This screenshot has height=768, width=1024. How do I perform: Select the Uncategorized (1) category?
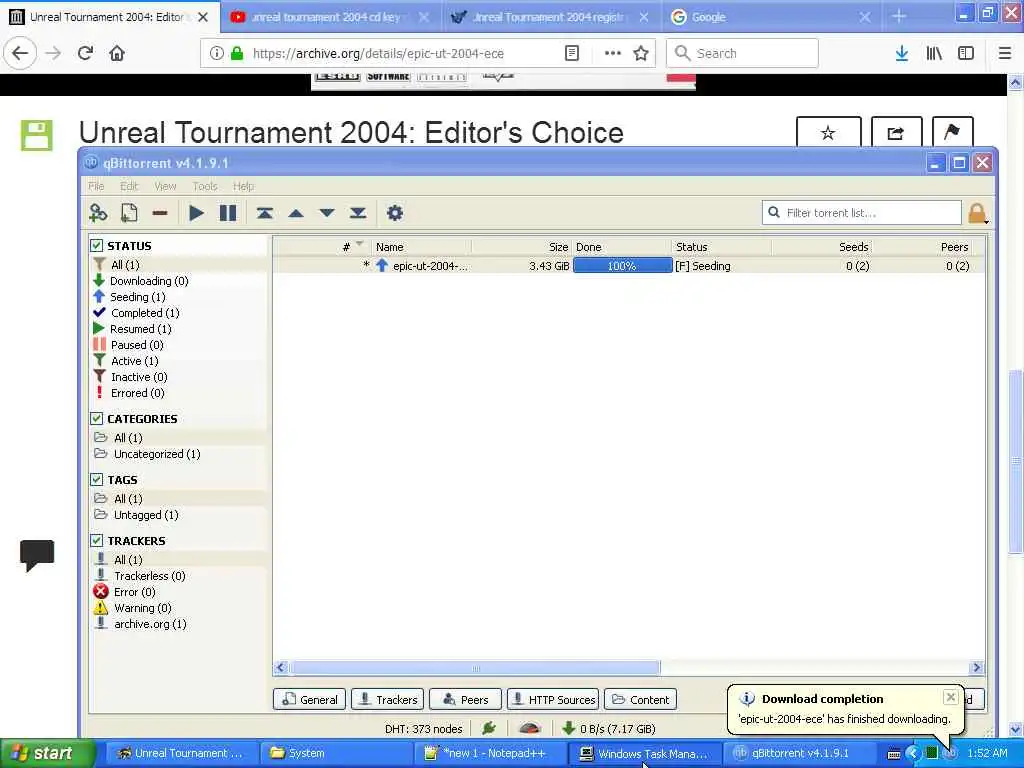pos(157,454)
